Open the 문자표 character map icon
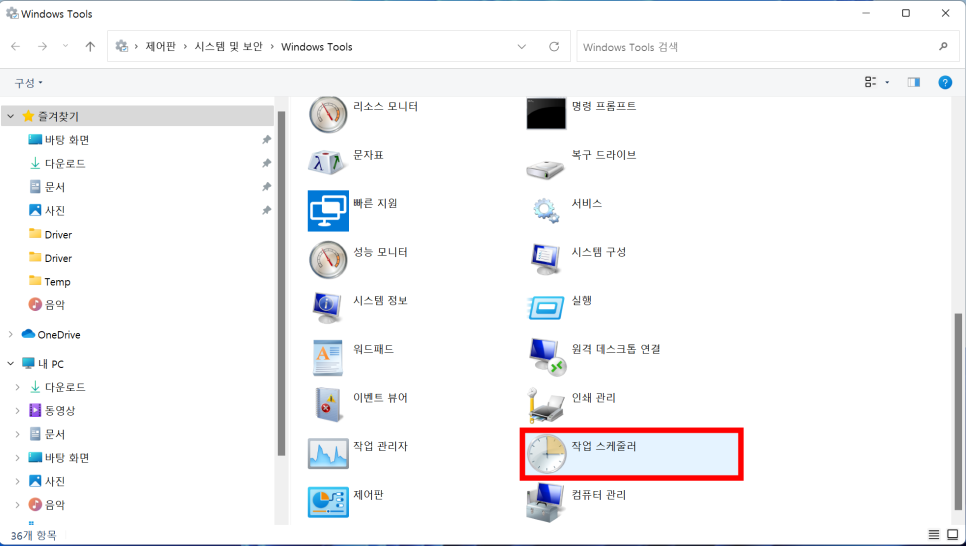 click(328, 163)
